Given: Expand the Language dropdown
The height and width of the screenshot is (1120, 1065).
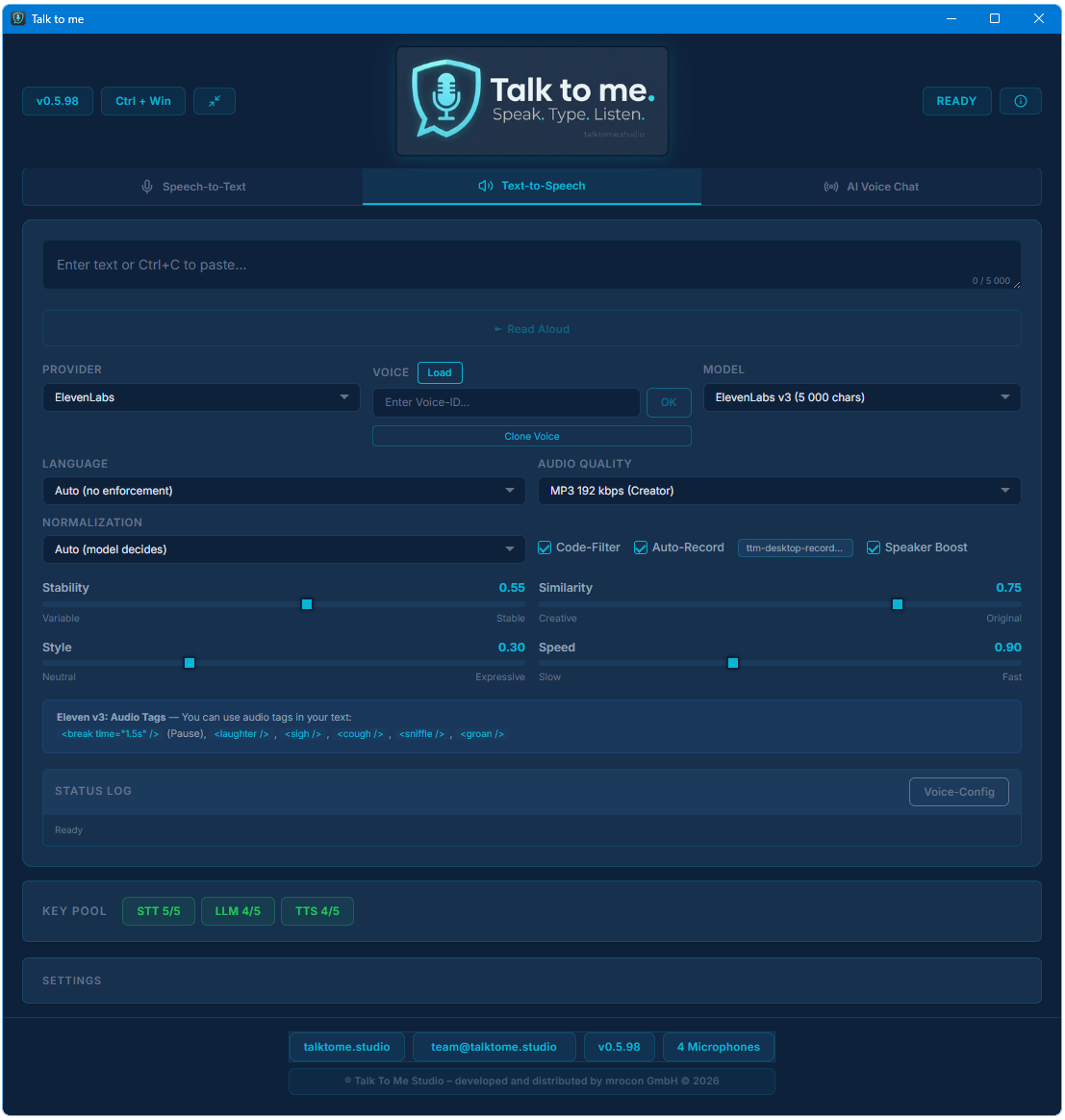Looking at the screenshot, I should pyautogui.click(x=284, y=491).
